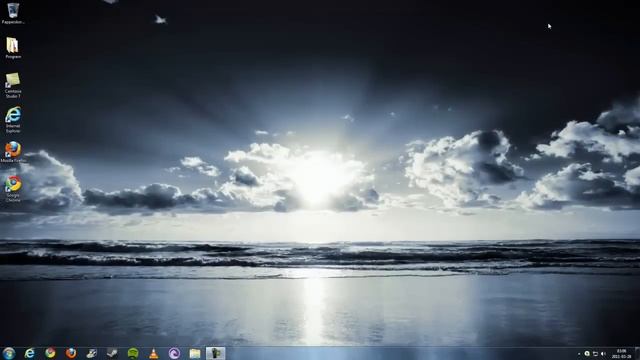Screen dimensions: 640x360
Task: Show hidden system tray icons
Action: click(579, 354)
